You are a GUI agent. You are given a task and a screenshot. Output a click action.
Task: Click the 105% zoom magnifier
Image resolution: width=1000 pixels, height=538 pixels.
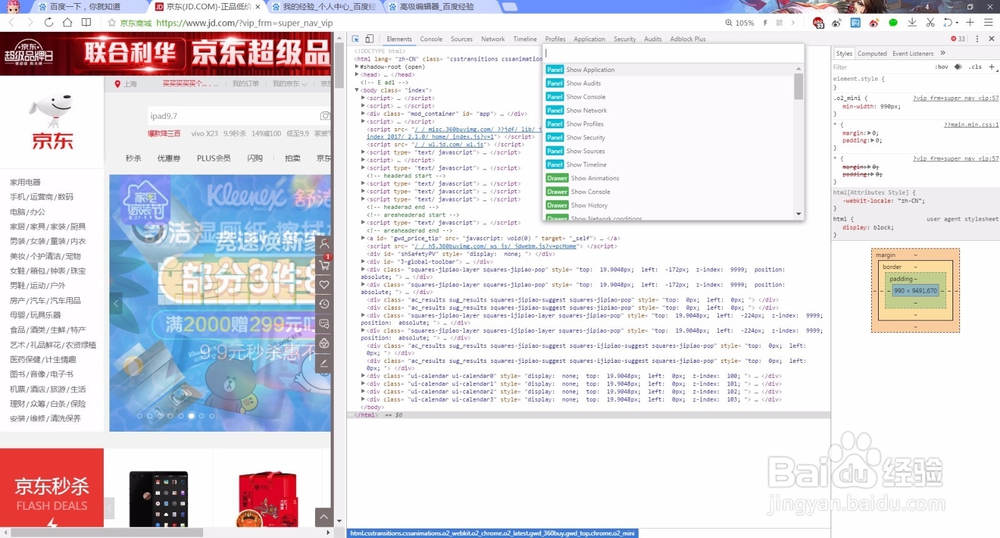tap(728, 22)
